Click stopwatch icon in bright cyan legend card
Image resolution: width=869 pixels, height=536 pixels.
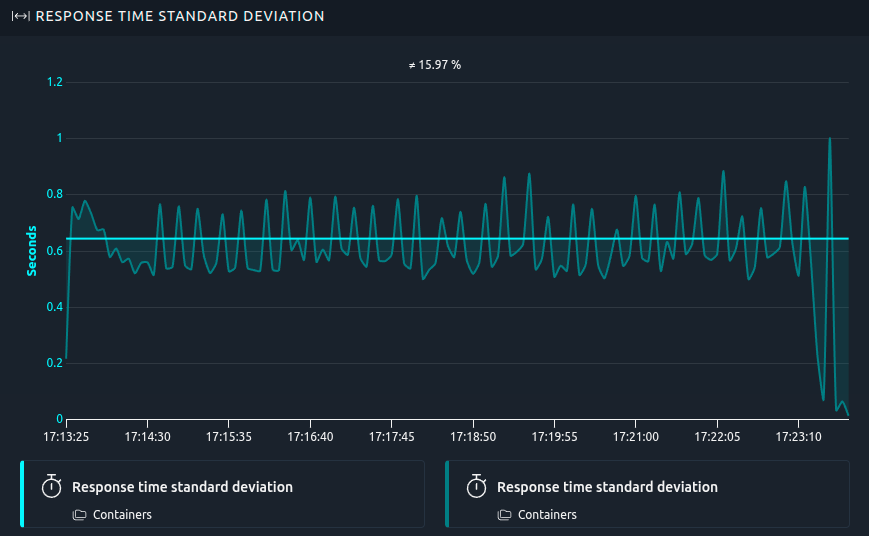pyautogui.click(x=52, y=487)
